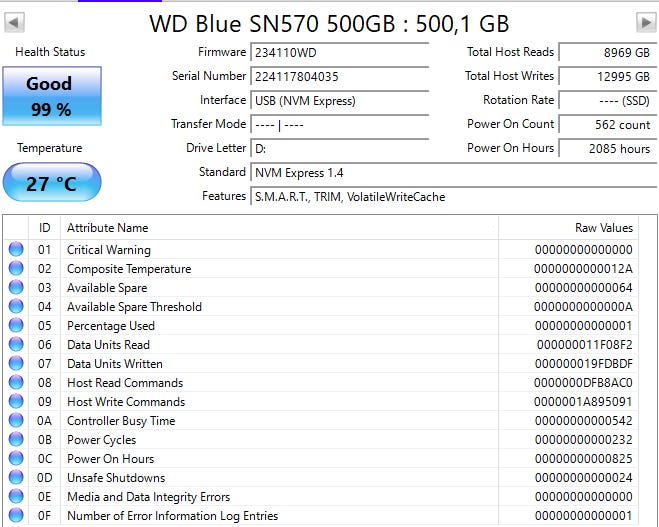Viewport: 659px width, 527px height.
Task: Click raw value 00000000012A
Action: pyautogui.click(x=583, y=269)
